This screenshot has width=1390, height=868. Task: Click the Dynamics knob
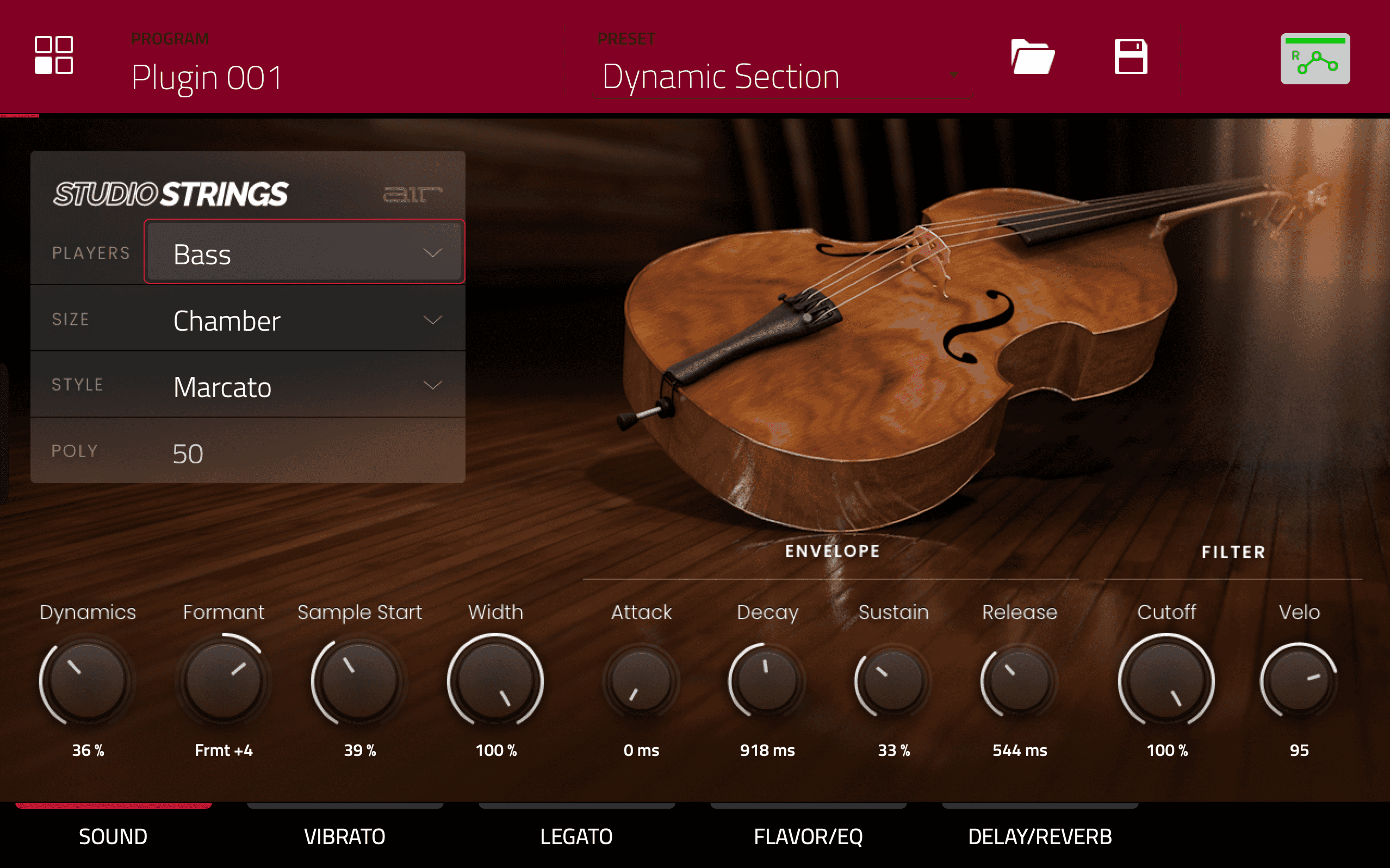[x=88, y=681]
